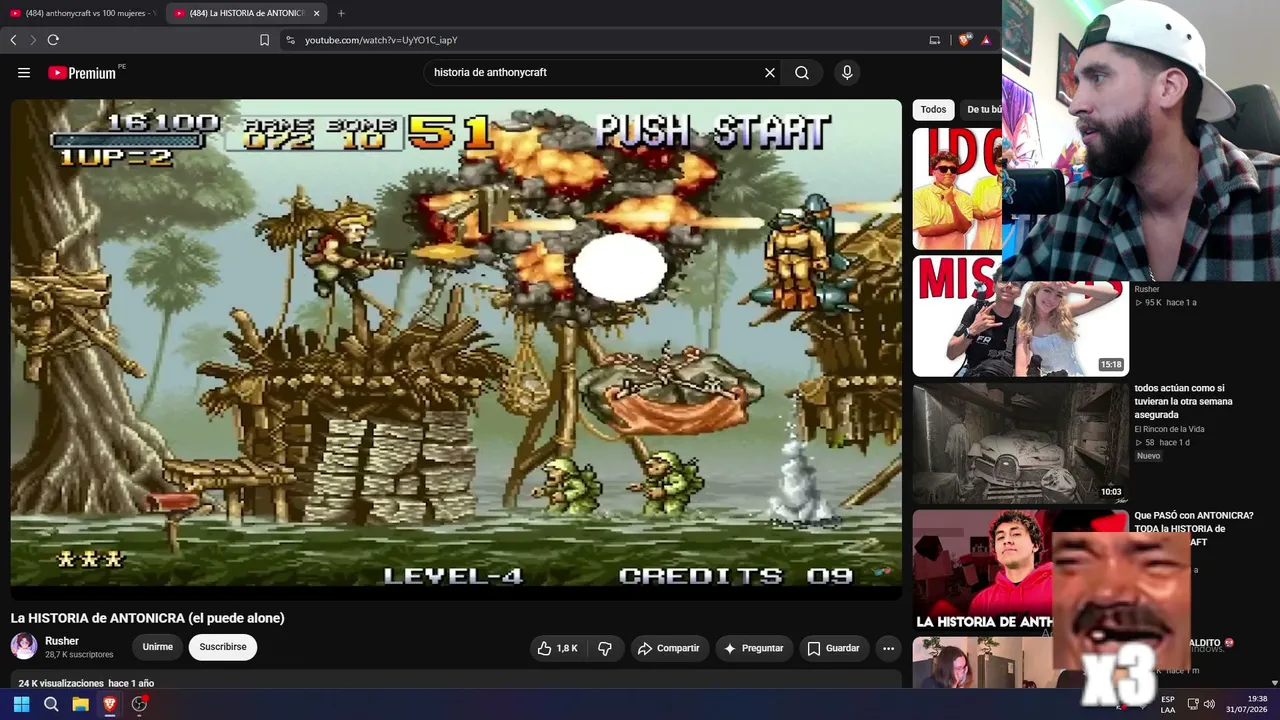
Task: Open site settings icon beside the URL
Action: pyautogui.click(x=290, y=40)
